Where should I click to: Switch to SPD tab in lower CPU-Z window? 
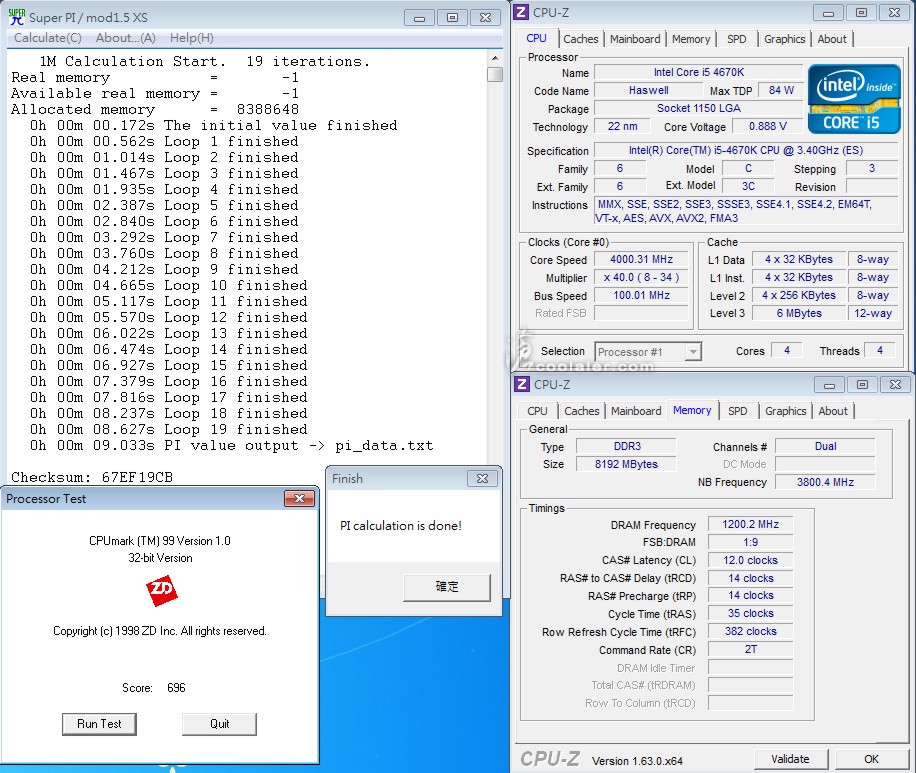[738, 411]
